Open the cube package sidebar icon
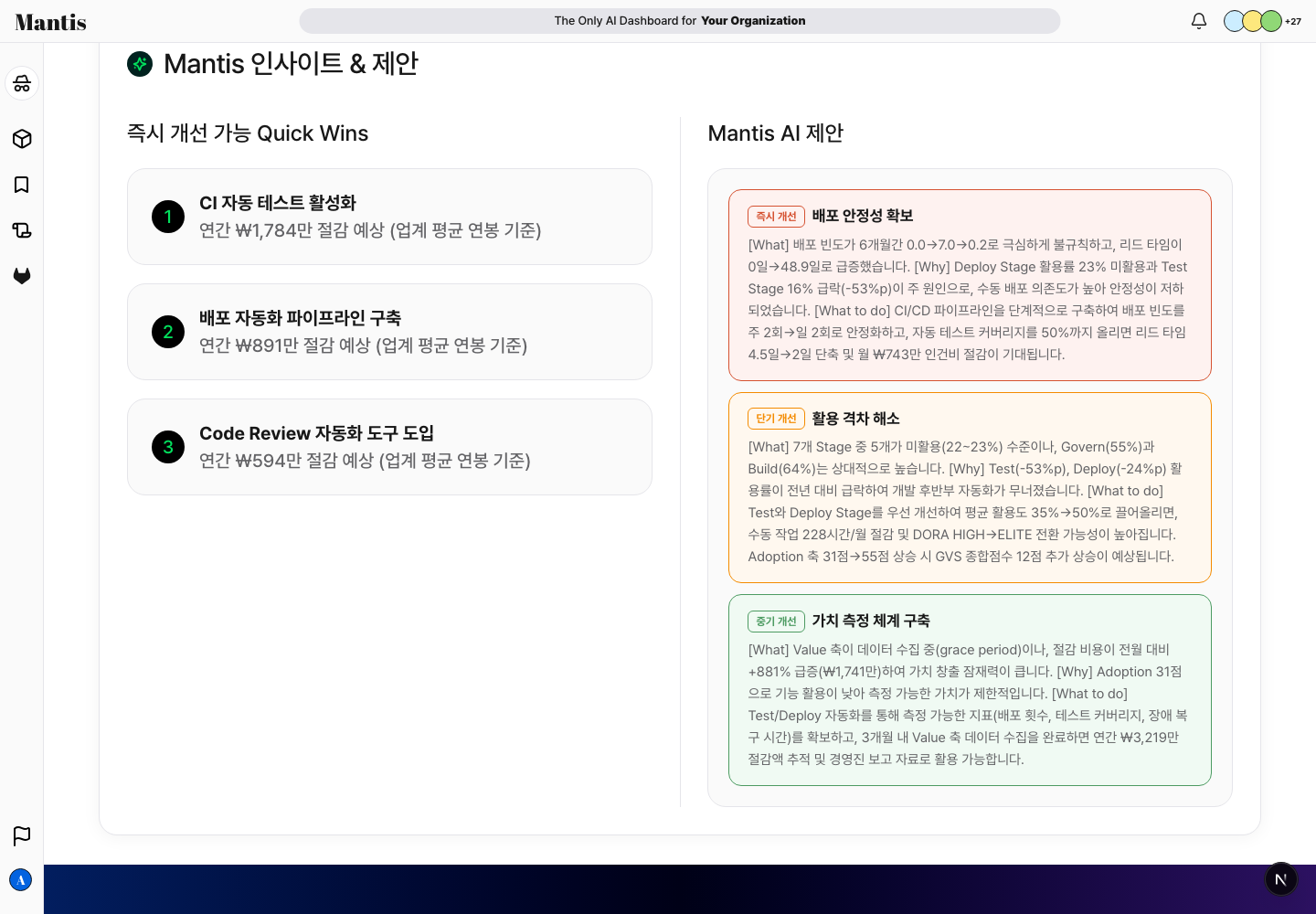1316x914 pixels. [22, 139]
